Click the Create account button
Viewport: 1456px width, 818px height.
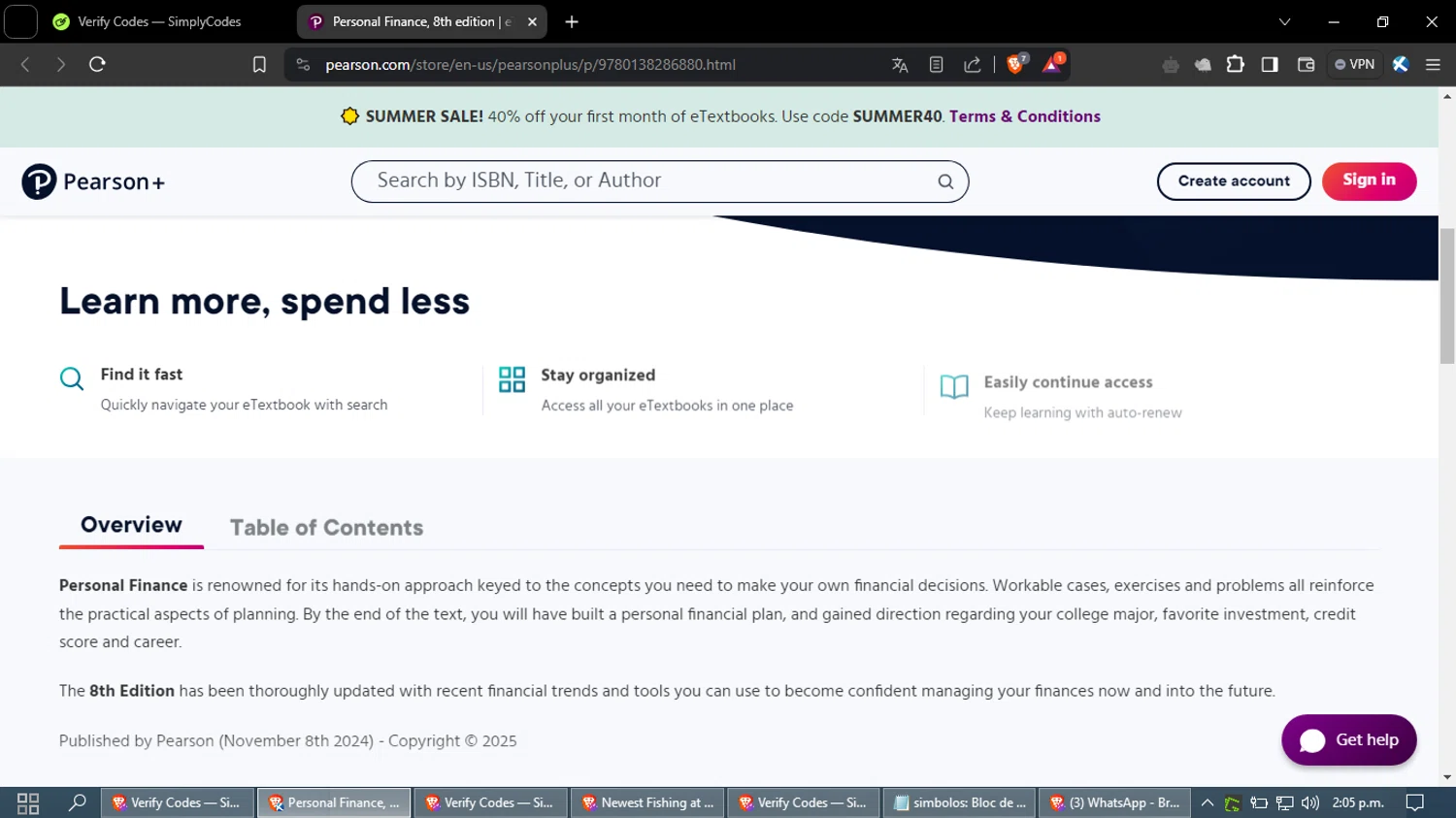1234,181
